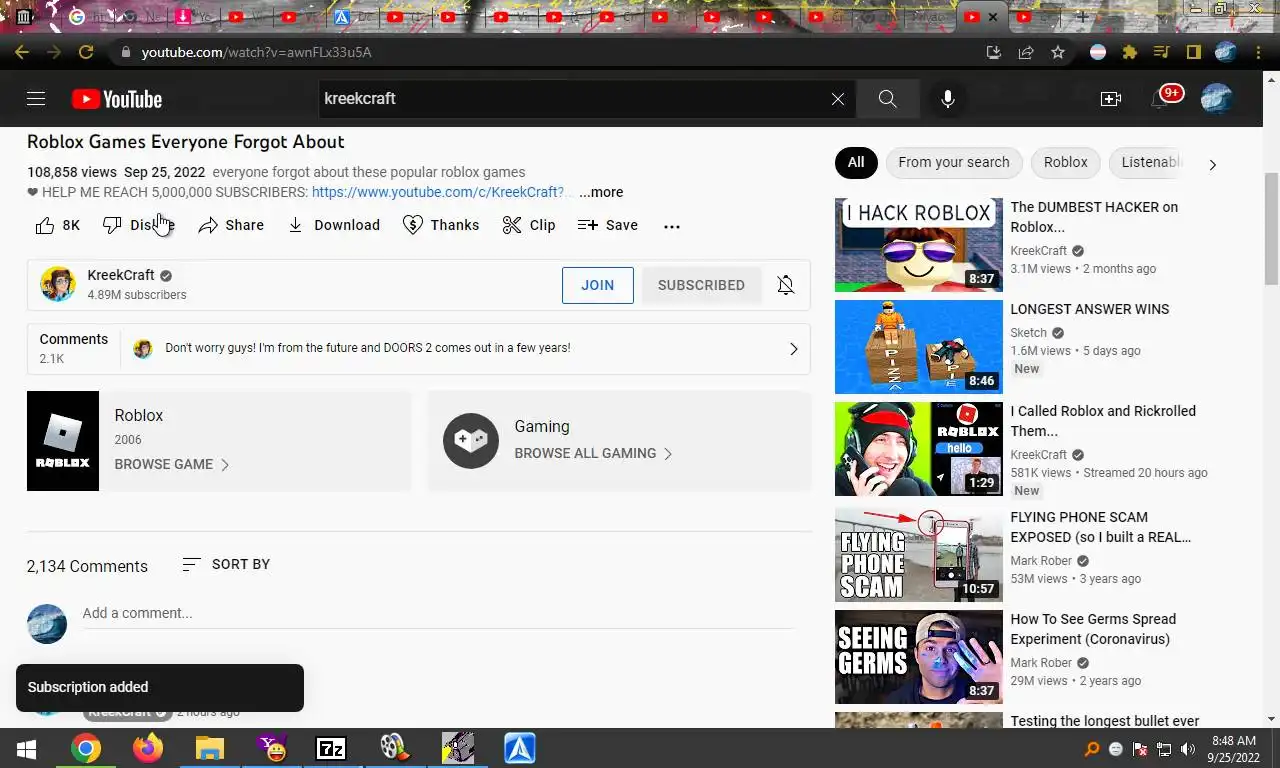Share this video

point(231,225)
